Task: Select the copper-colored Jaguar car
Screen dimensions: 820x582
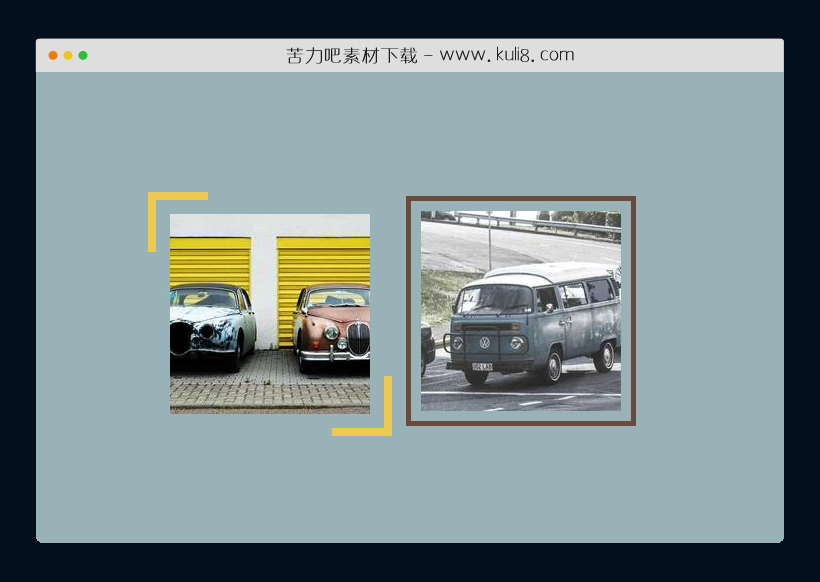Action: click(334, 325)
